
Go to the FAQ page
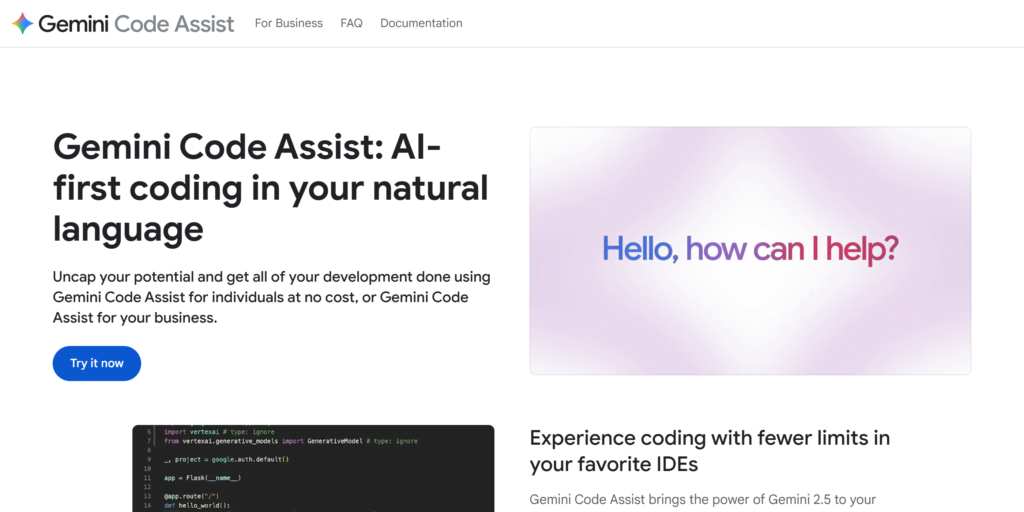pos(351,23)
